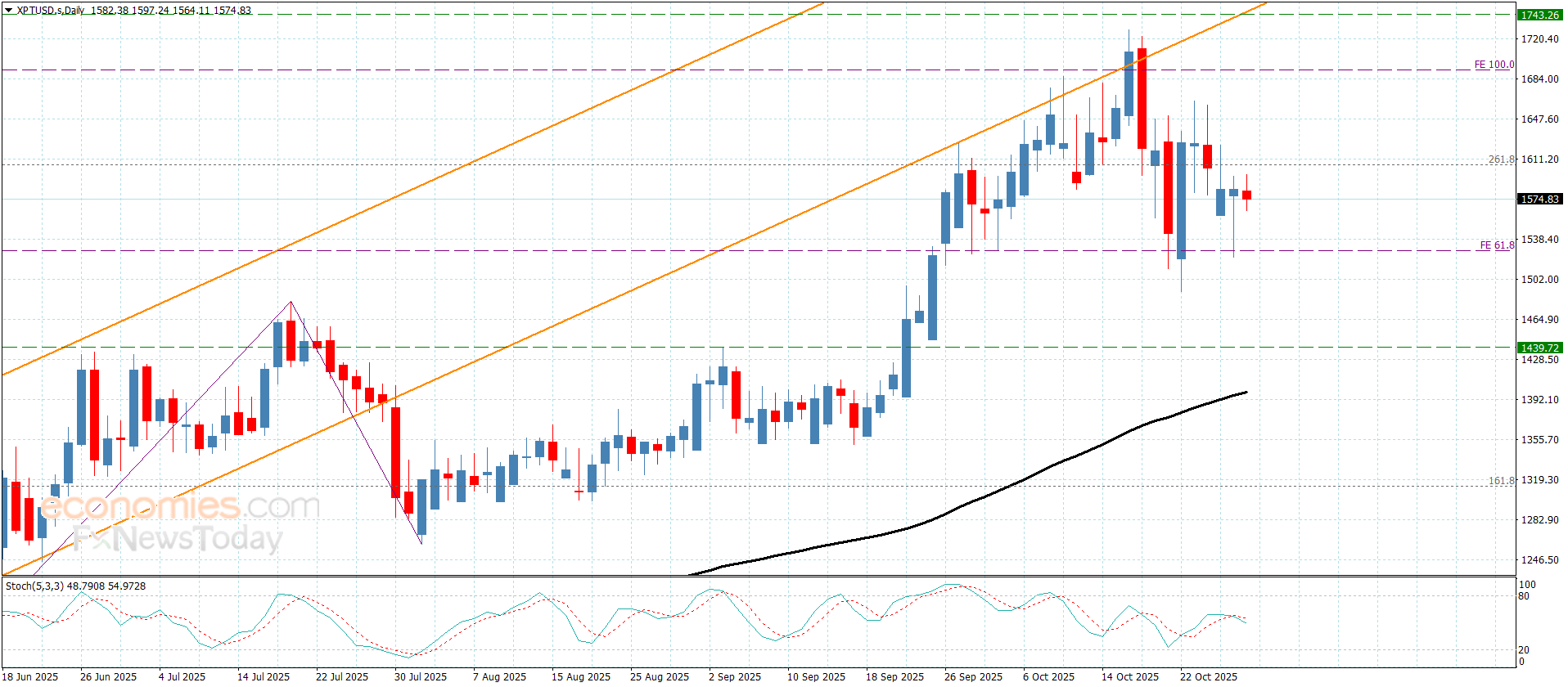Select the FE 61.8 Fibonacci label

click(x=1497, y=245)
